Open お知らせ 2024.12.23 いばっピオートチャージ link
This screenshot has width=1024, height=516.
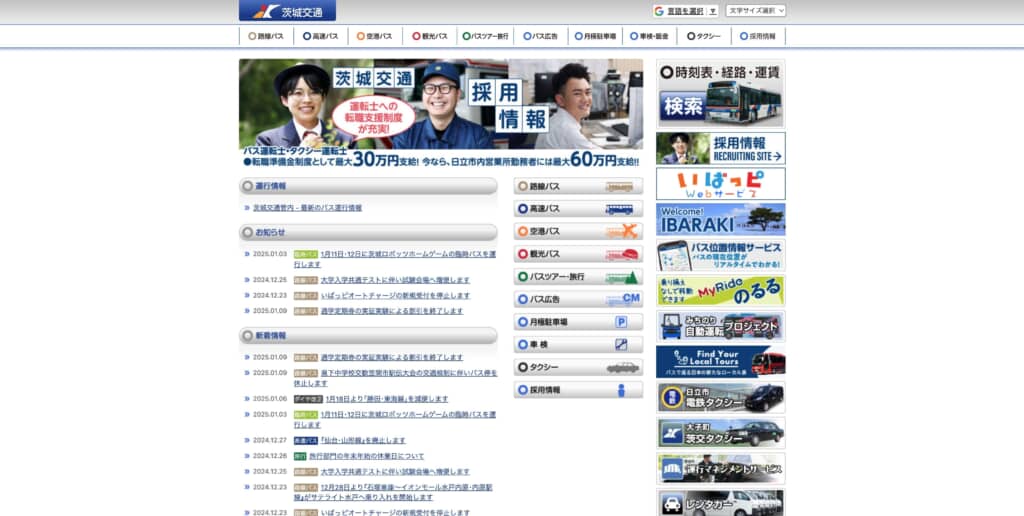click(395, 296)
